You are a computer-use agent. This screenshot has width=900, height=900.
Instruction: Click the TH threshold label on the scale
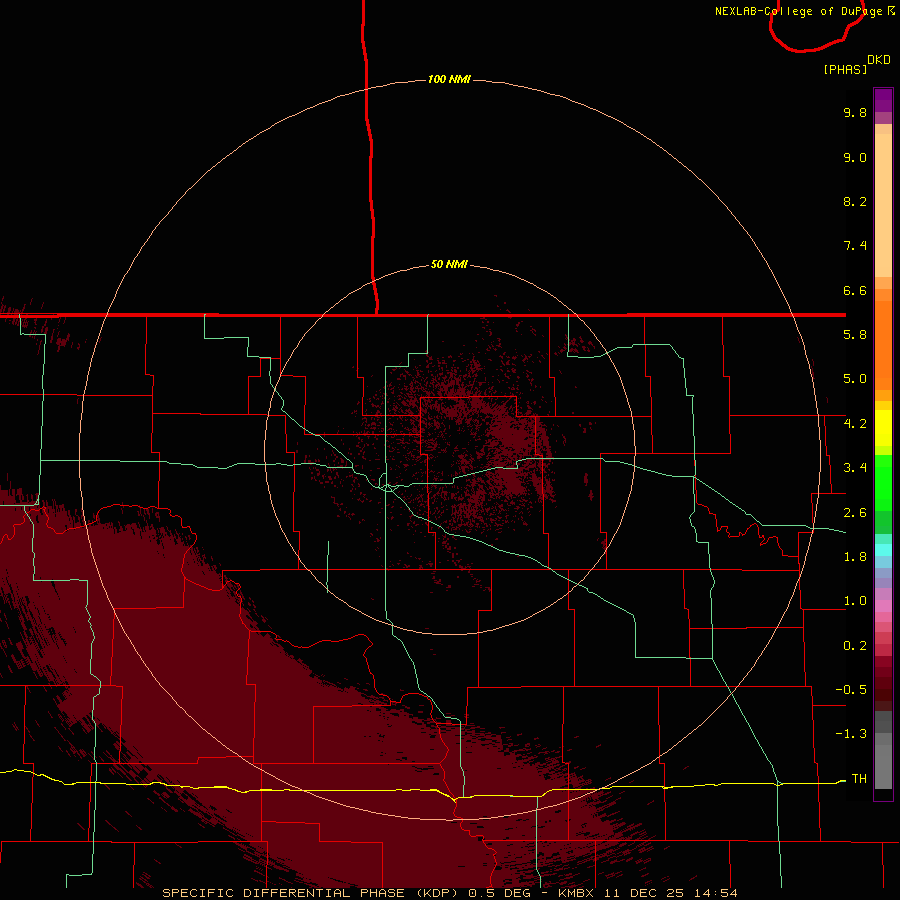click(859, 779)
